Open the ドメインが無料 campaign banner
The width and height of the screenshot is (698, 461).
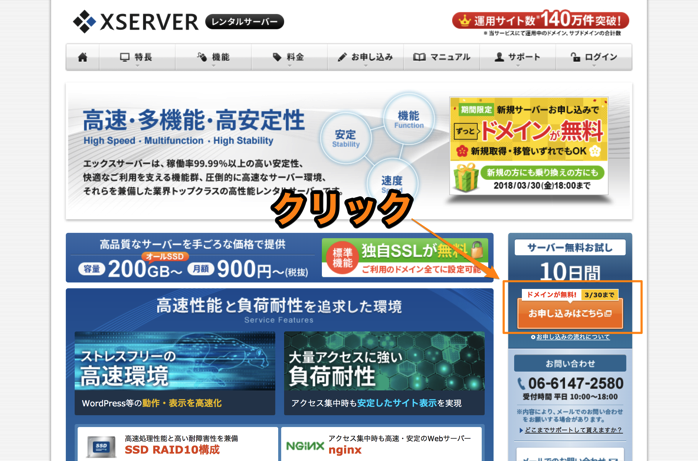pyautogui.click(x=529, y=146)
